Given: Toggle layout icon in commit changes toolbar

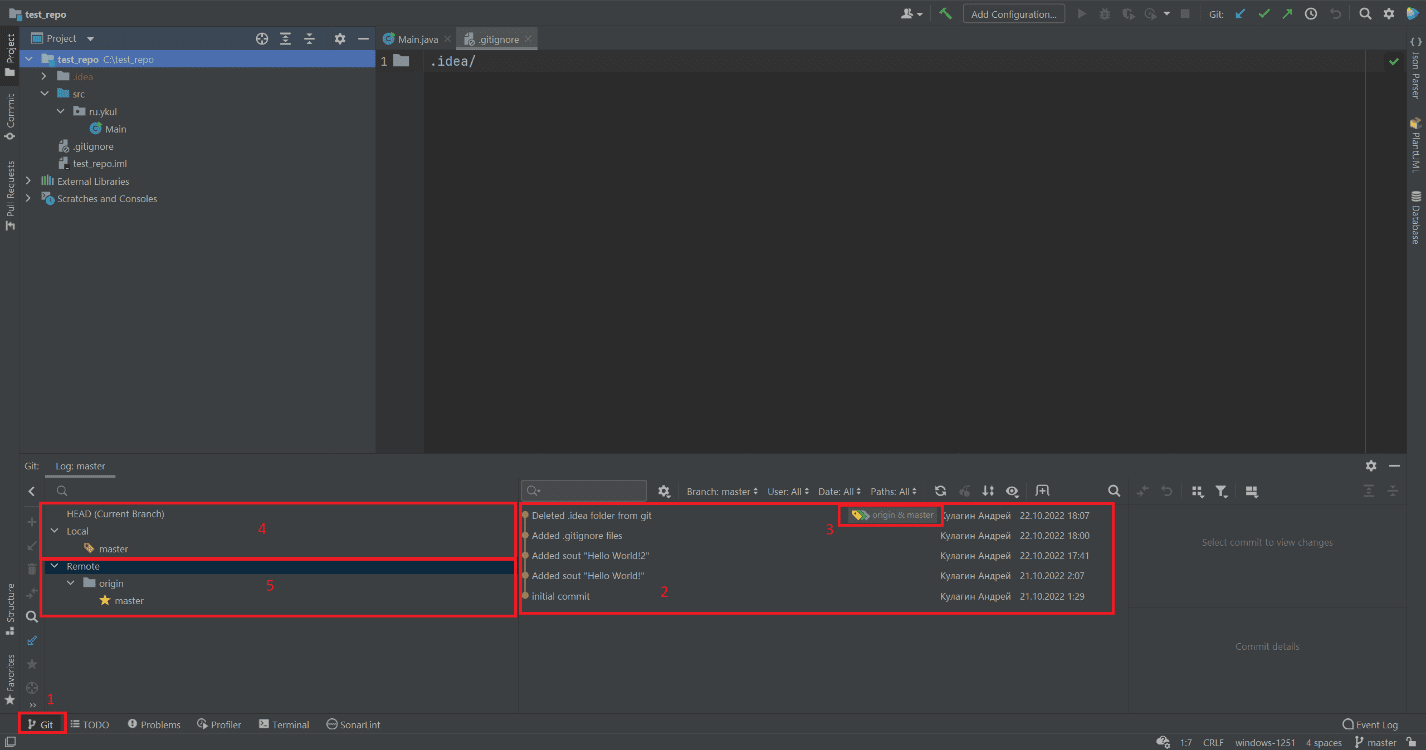Looking at the screenshot, I should pos(1251,491).
